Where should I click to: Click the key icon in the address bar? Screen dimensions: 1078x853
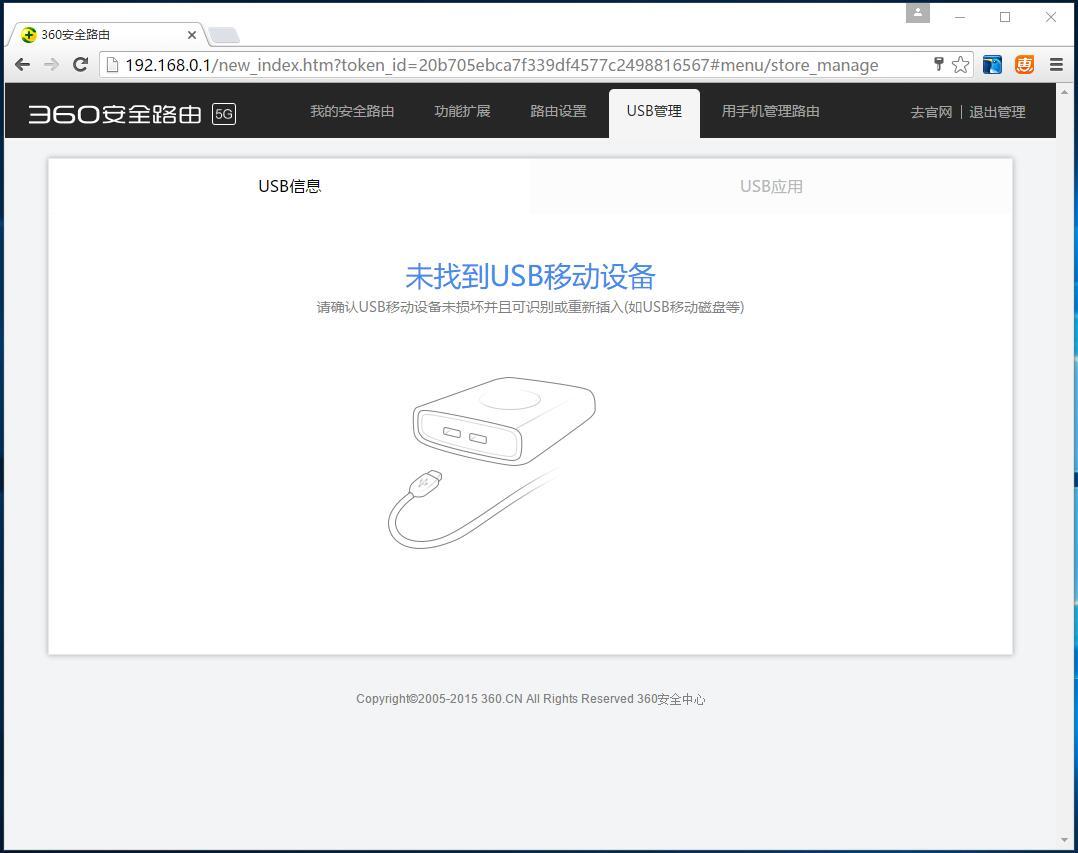pyautogui.click(x=938, y=64)
